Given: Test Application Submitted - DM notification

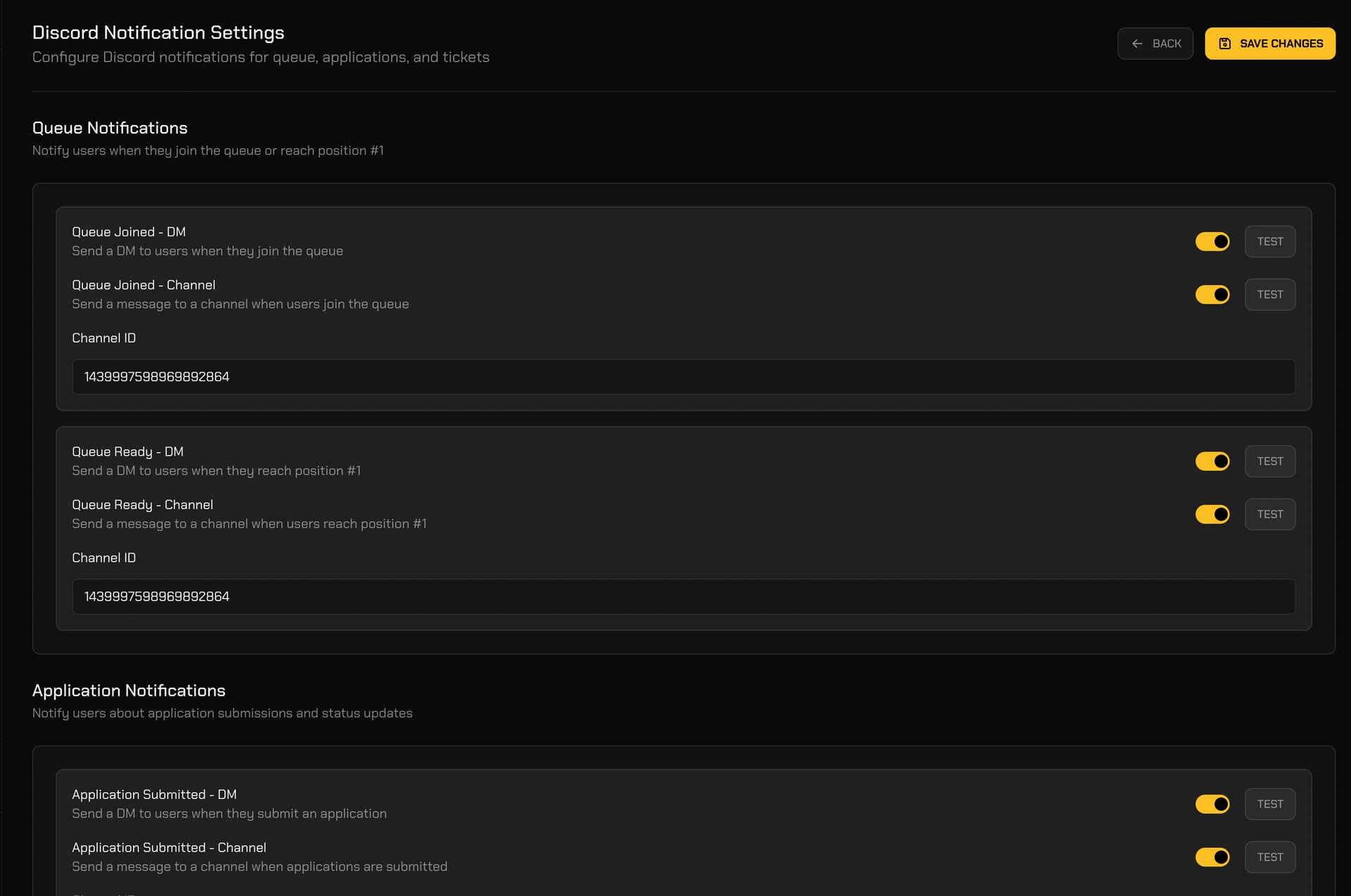Looking at the screenshot, I should (1270, 804).
